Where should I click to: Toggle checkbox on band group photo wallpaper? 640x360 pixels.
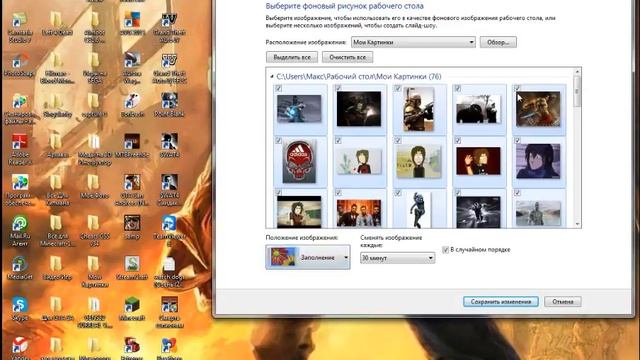click(x=338, y=193)
